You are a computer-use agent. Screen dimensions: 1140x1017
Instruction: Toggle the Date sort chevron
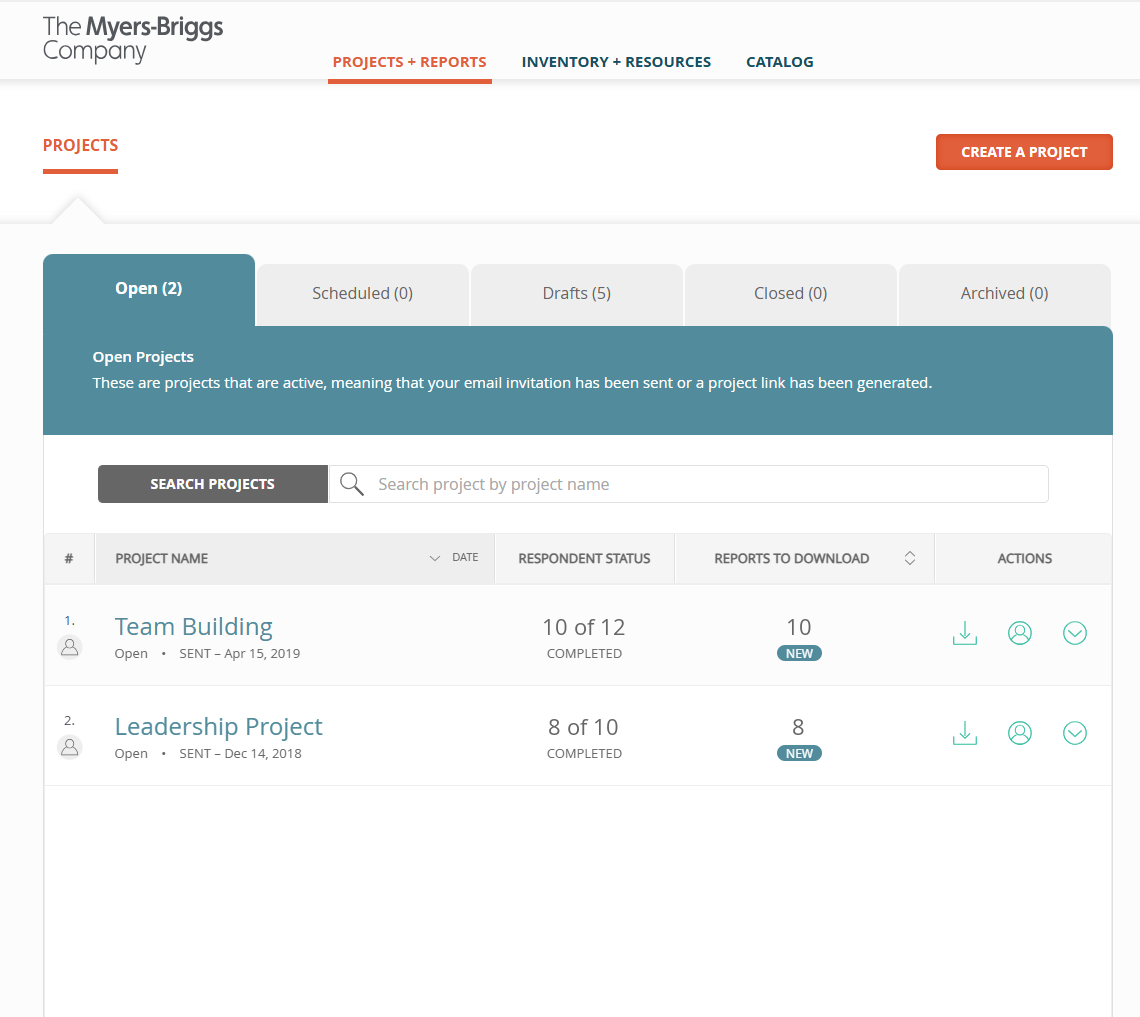pyautogui.click(x=435, y=558)
